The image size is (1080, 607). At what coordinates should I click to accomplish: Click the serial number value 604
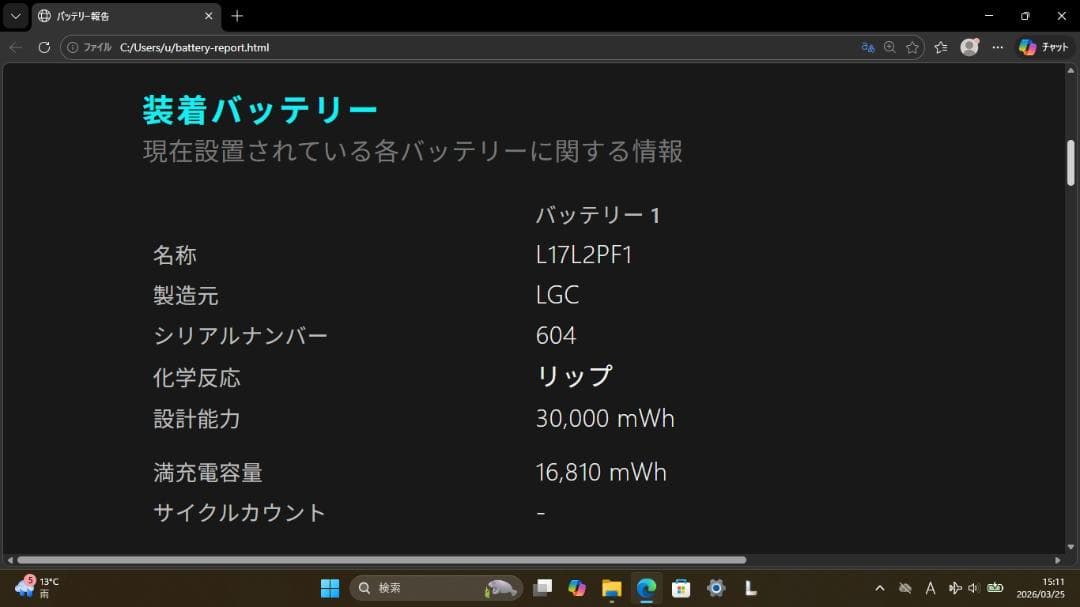556,336
